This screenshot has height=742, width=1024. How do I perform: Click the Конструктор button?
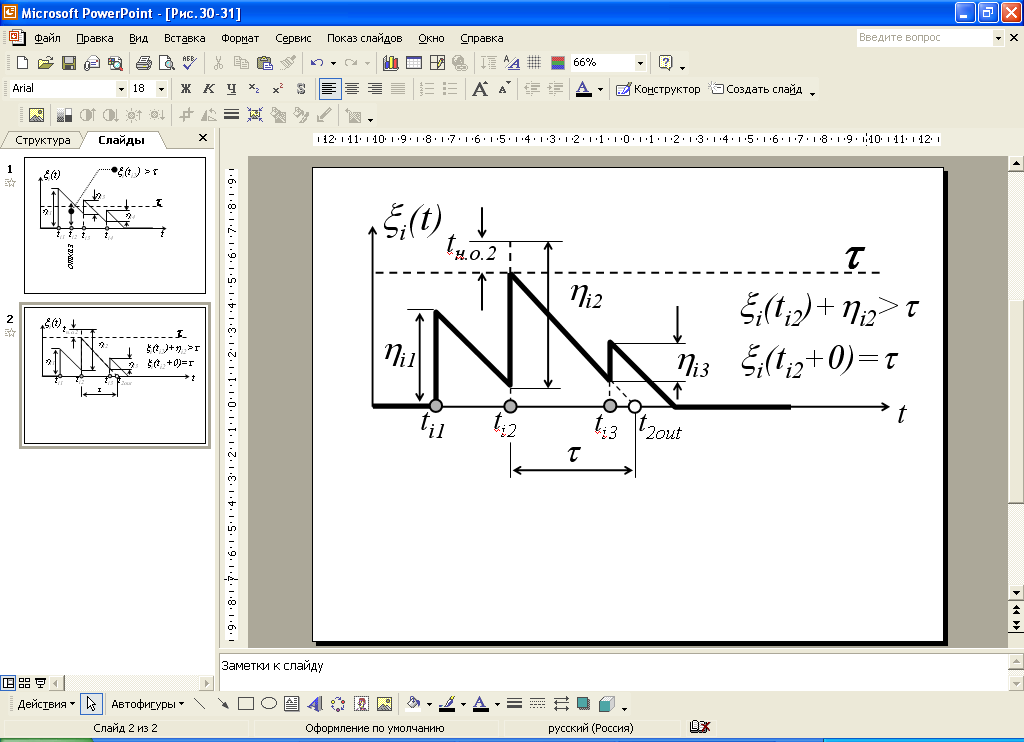[658, 89]
